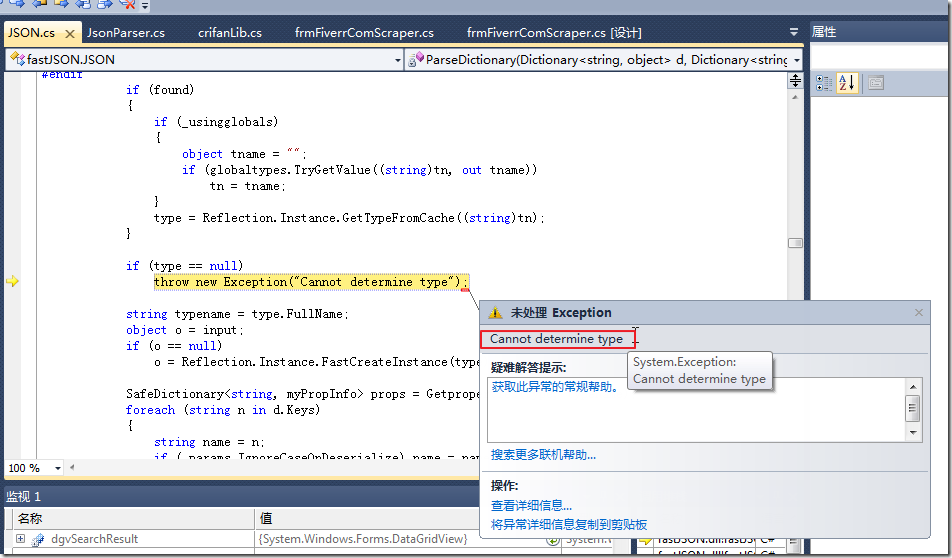The image size is (952, 558).
Task: Click the 名称 column header in watch window
Action: [x=131, y=519]
